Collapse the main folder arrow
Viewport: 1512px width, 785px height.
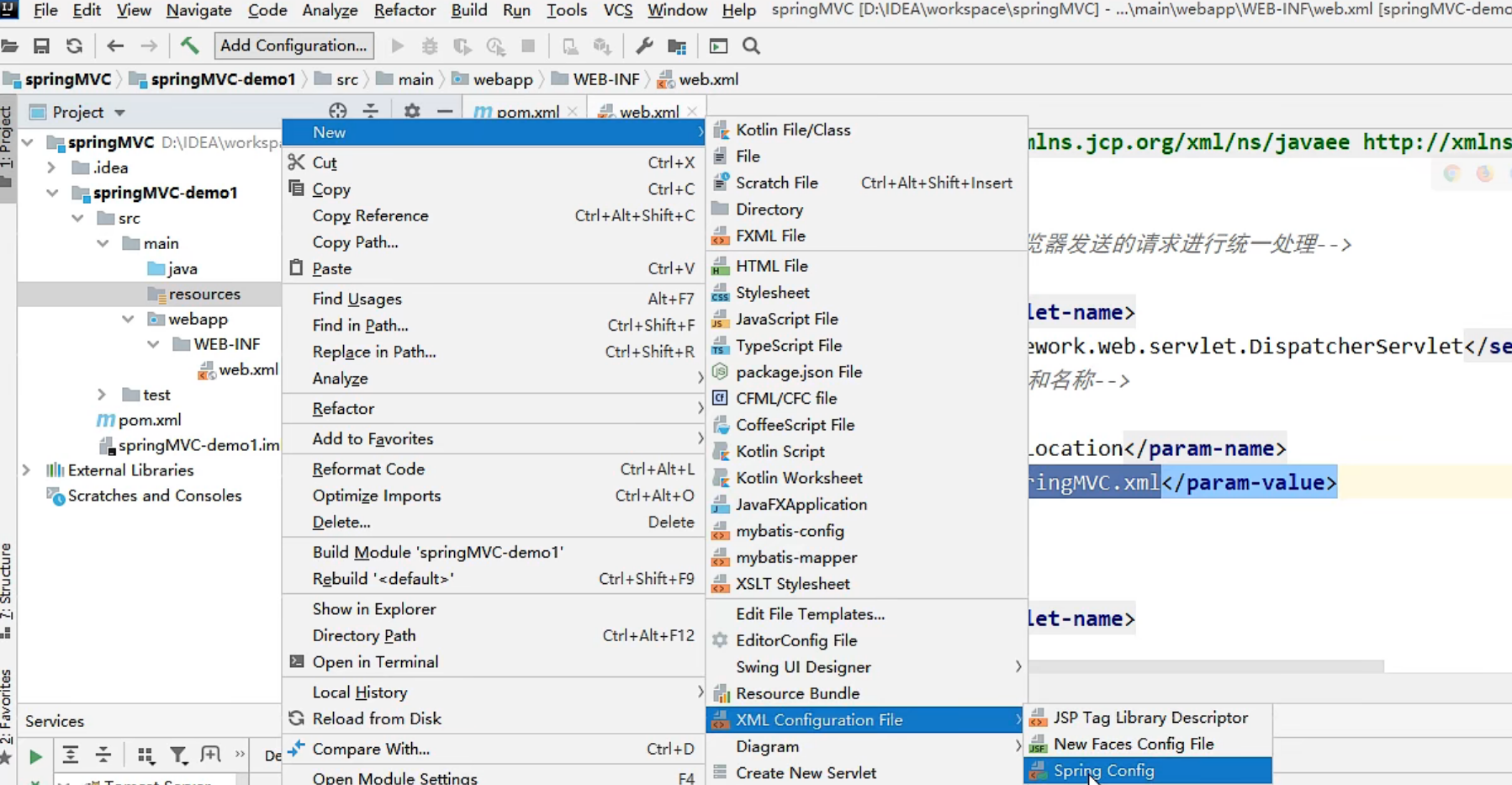(x=103, y=243)
